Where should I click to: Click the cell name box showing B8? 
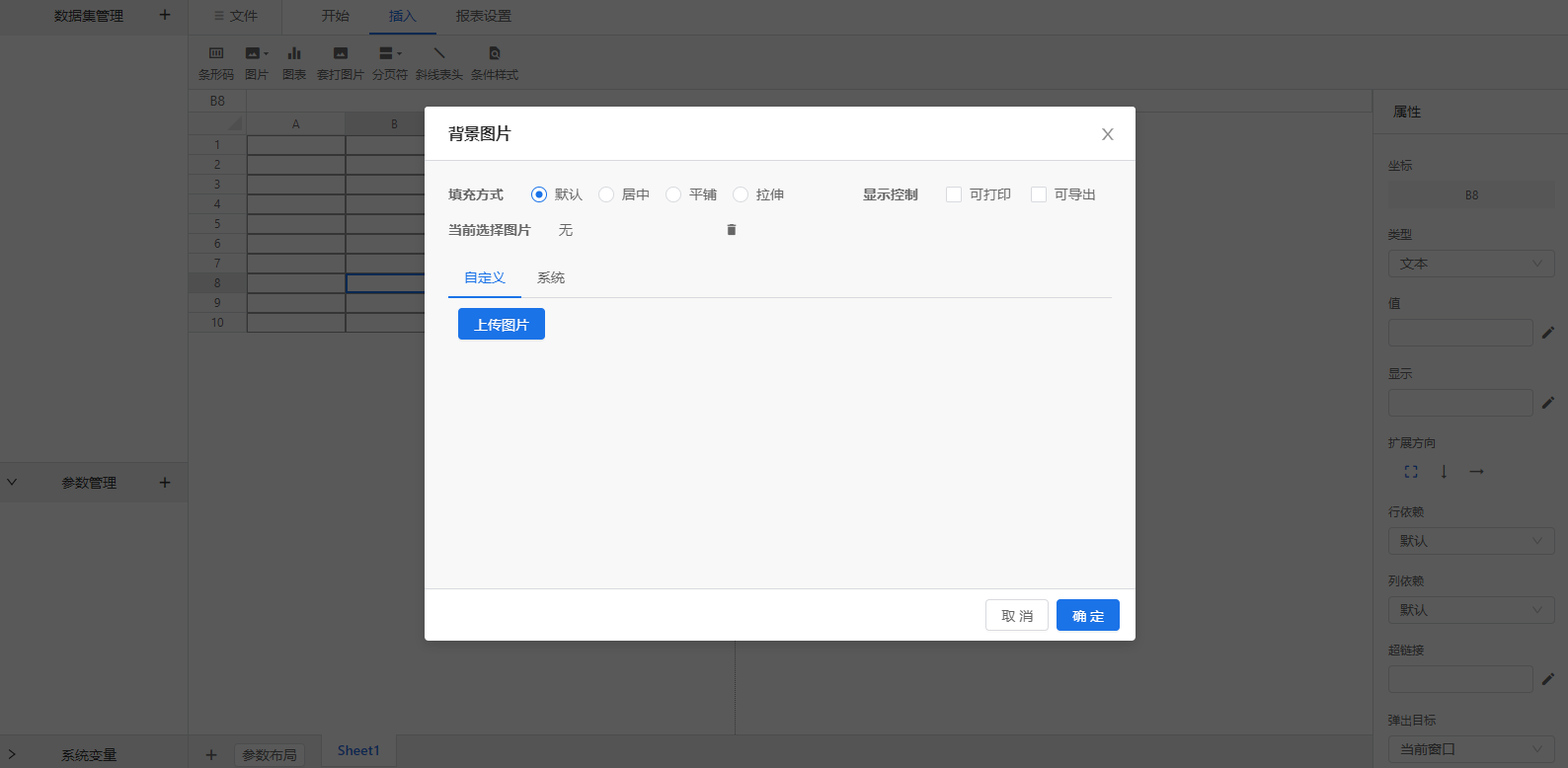[217, 101]
